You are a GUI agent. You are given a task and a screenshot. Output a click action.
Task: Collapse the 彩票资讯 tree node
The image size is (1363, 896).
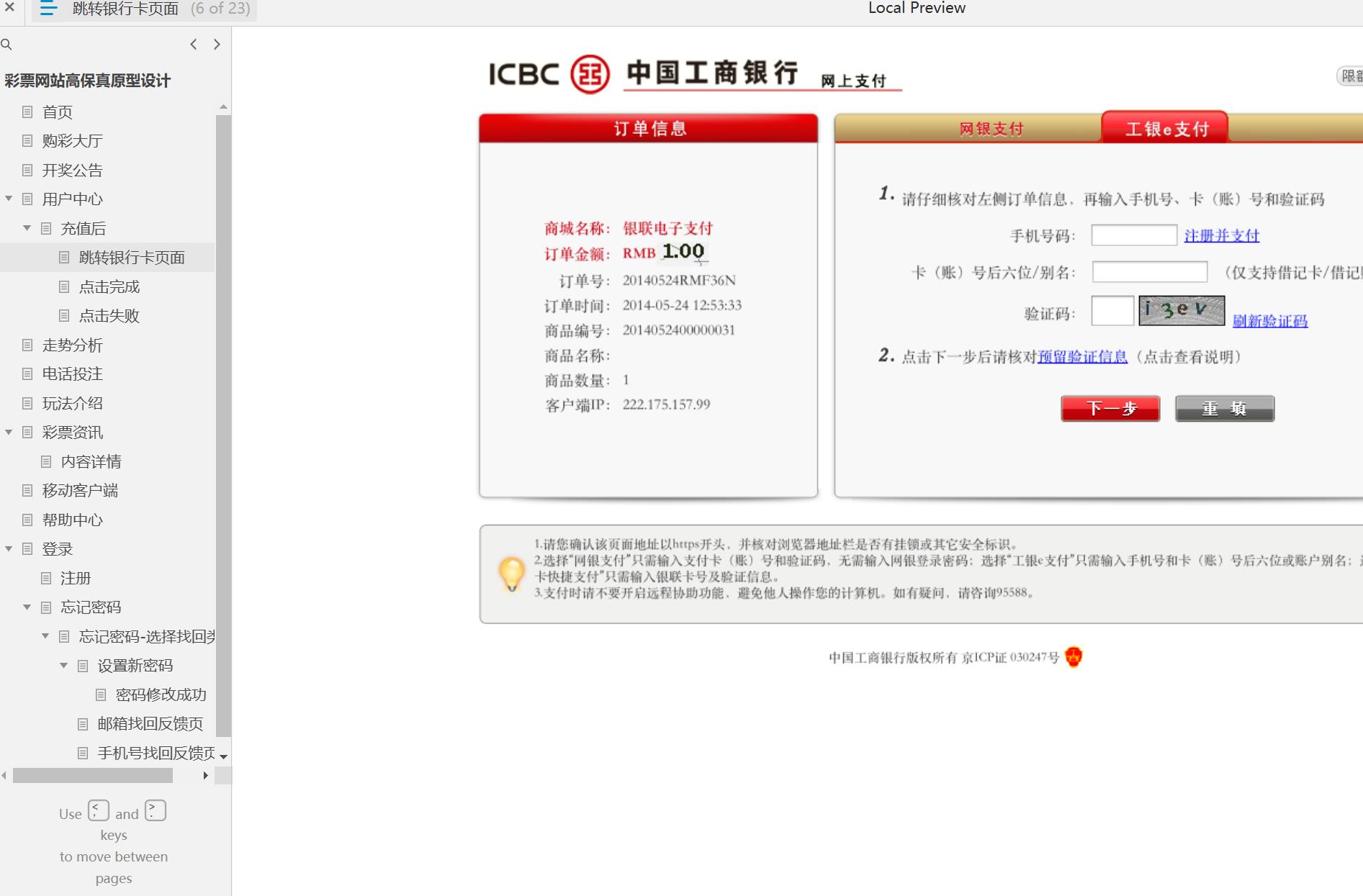9,432
